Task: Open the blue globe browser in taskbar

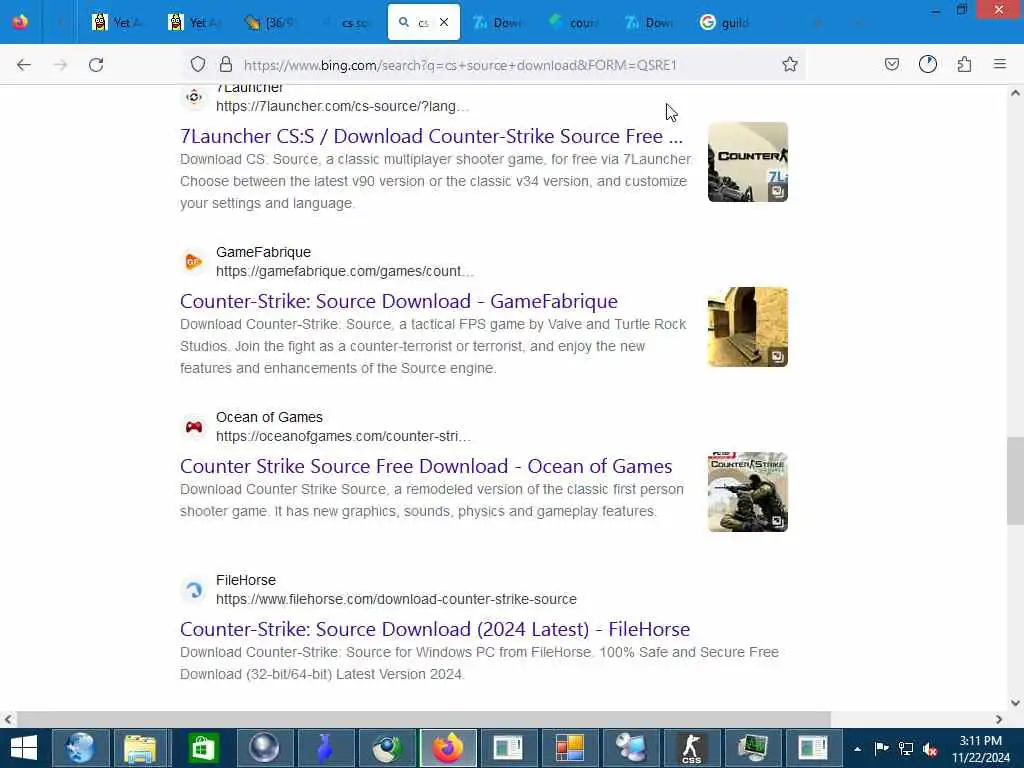Action: [80, 748]
